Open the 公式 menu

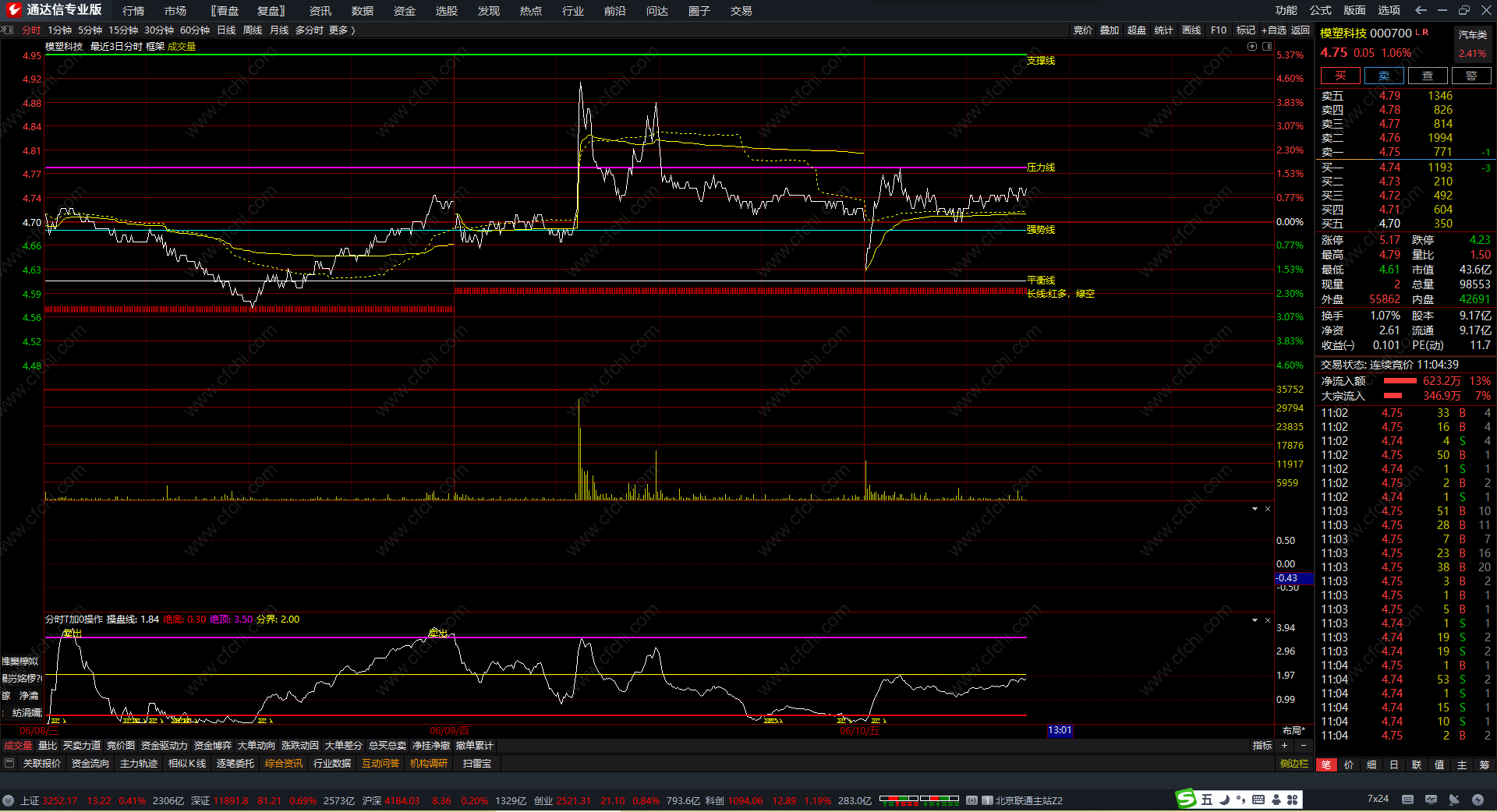pyautogui.click(x=1320, y=10)
